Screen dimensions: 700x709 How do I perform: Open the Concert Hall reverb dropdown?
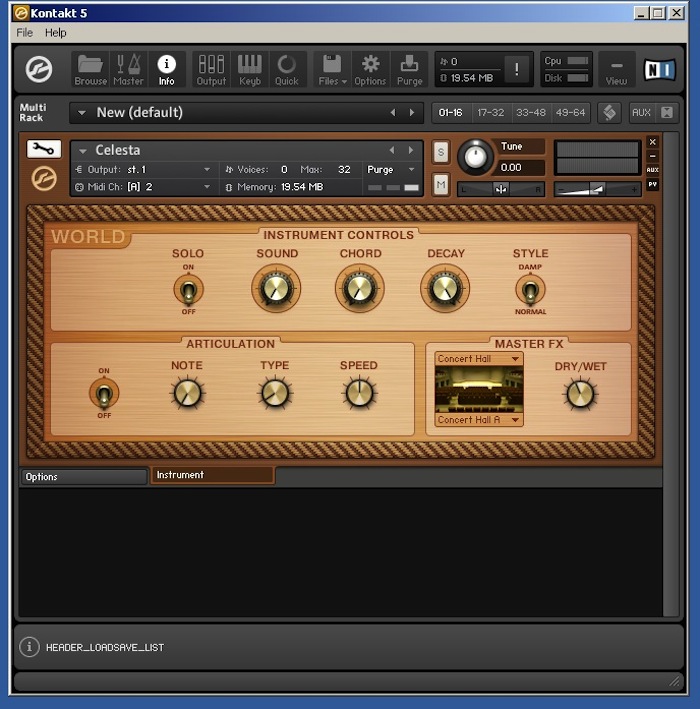(479, 359)
